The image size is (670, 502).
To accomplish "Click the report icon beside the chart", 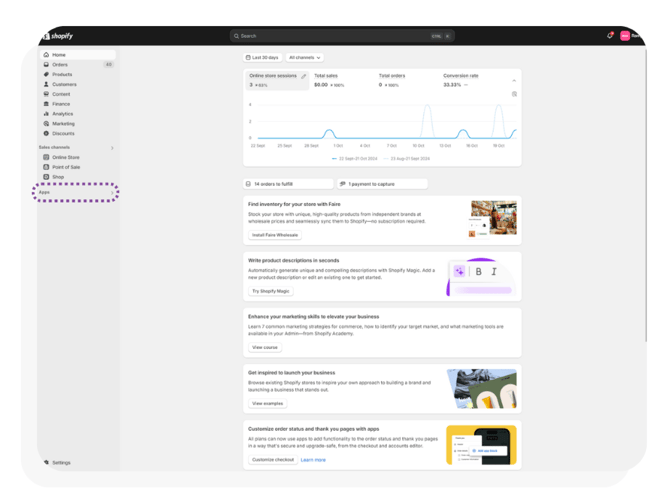I will pos(514,94).
